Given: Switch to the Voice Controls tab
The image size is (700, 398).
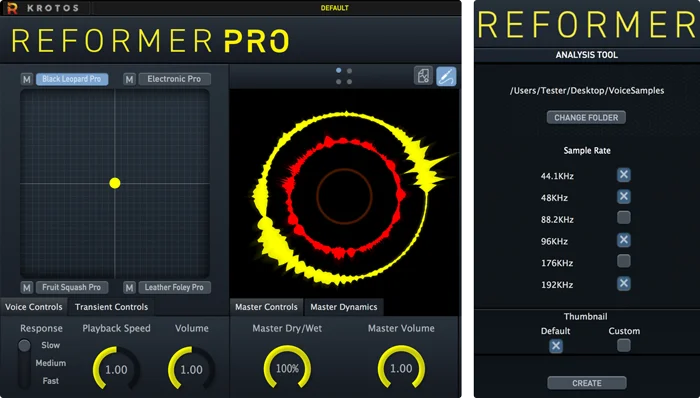Looking at the screenshot, I should pos(34,307).
